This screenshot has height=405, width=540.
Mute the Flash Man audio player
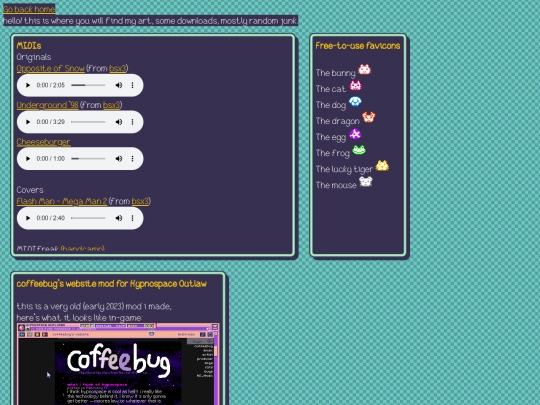(x=119, y=218)
